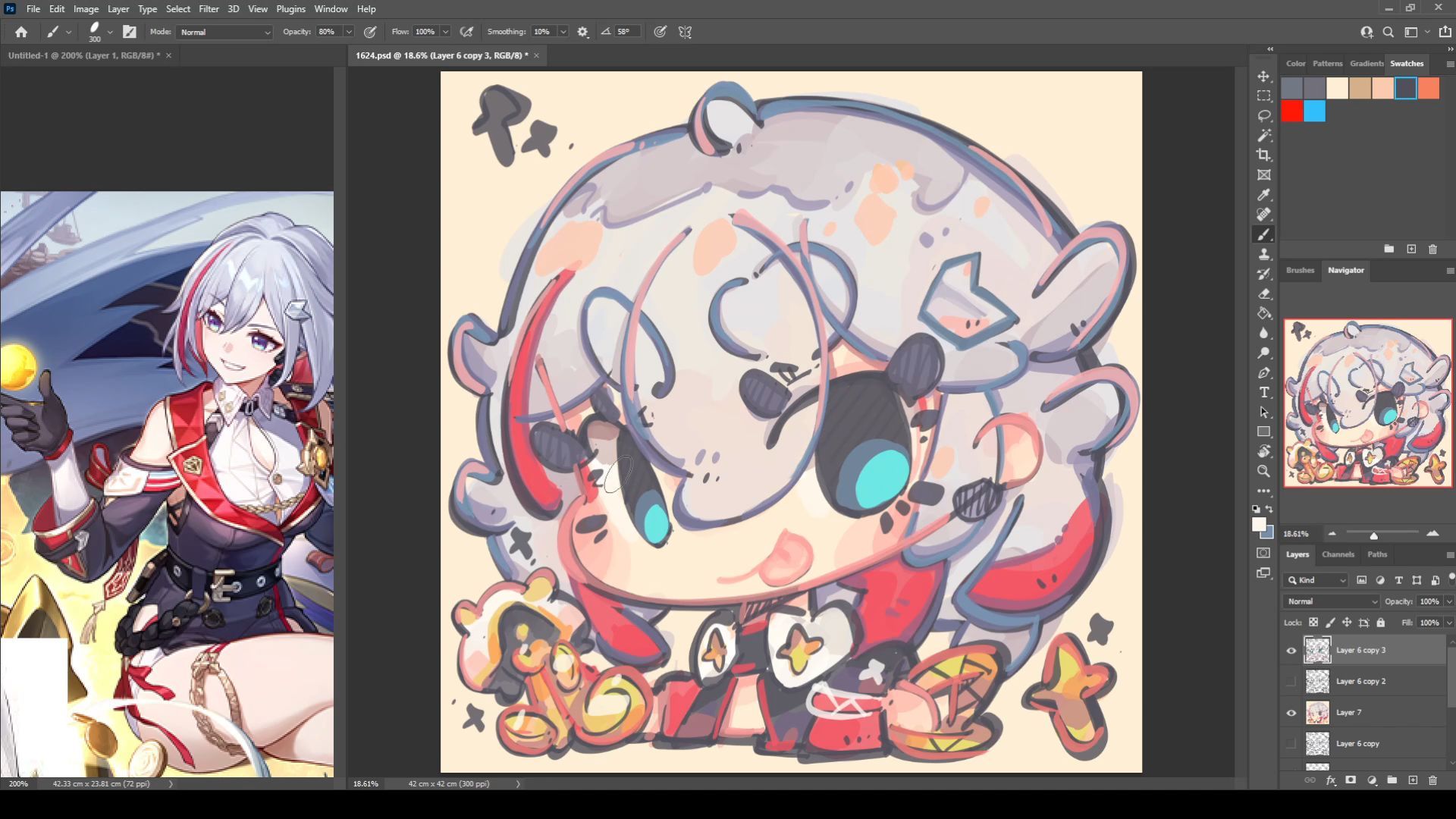Toggle airbrush-style build-up in options bar
The width and height of the screenshot is (1456, 819).
point(467,32)
